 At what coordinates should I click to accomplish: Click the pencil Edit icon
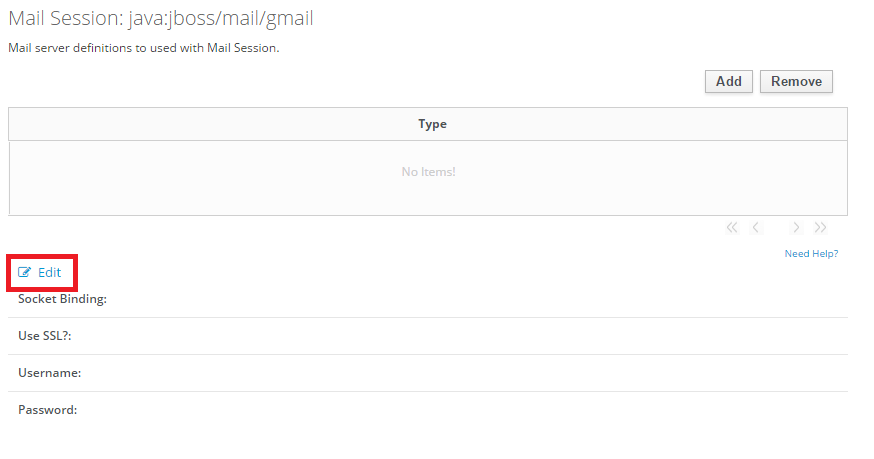pyautogui.click(x=25, y=272)
